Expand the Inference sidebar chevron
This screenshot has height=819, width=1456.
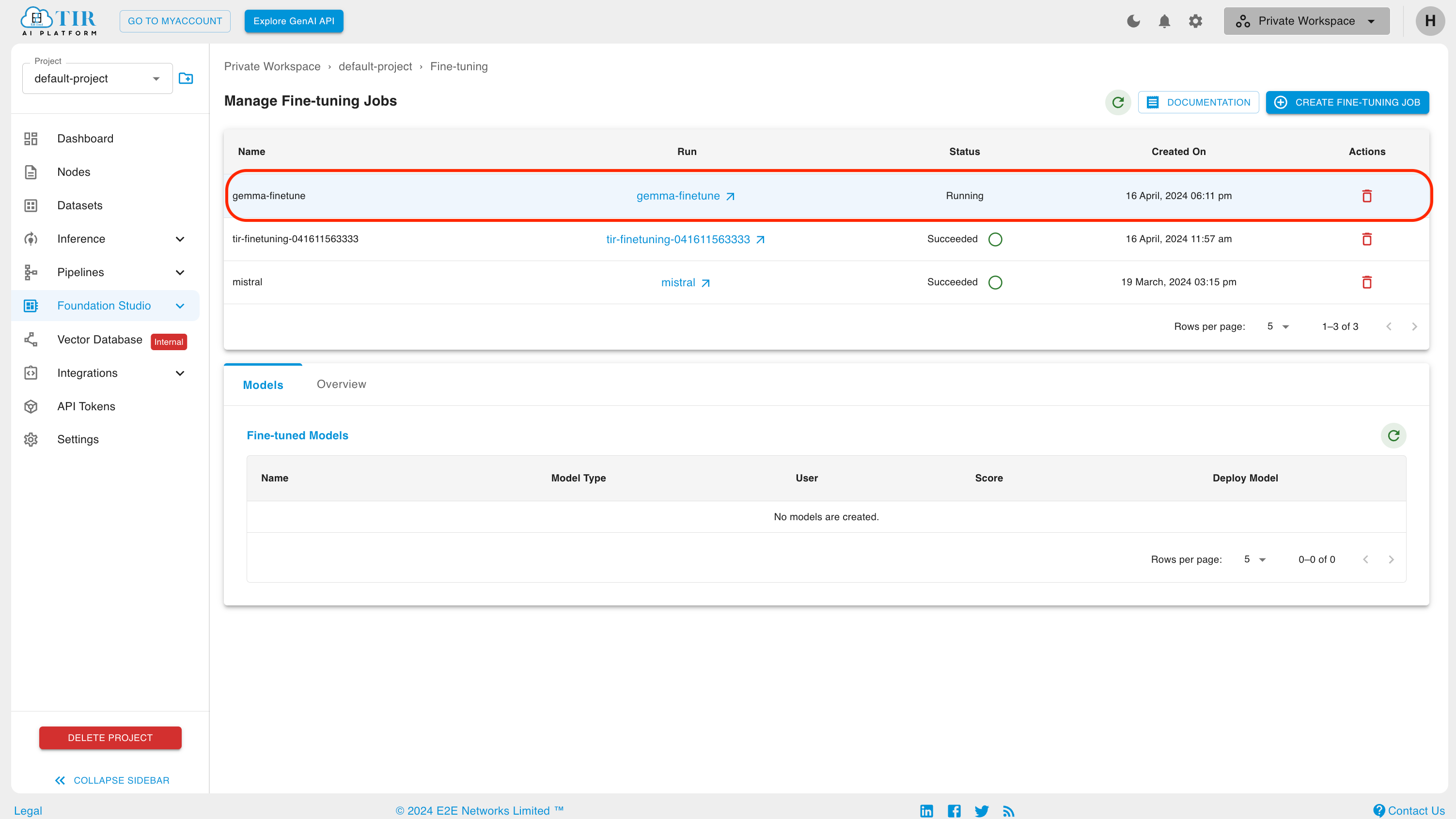point(180,239)
